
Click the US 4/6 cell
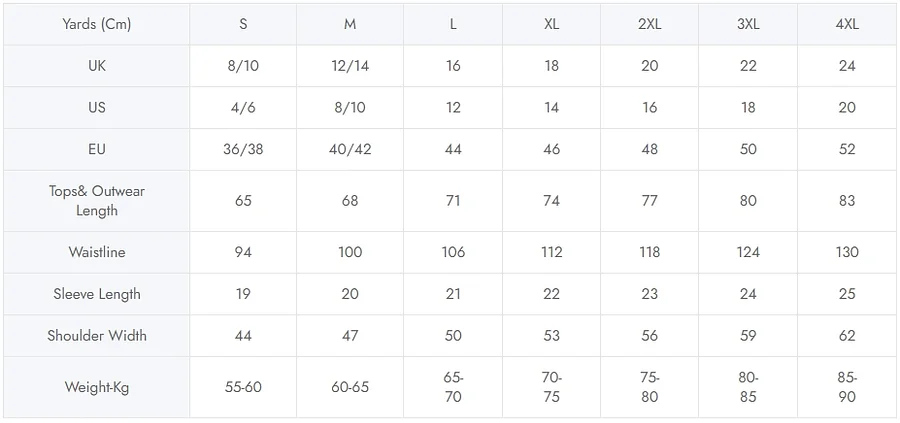pyautogui.click(x=243, y=108)
